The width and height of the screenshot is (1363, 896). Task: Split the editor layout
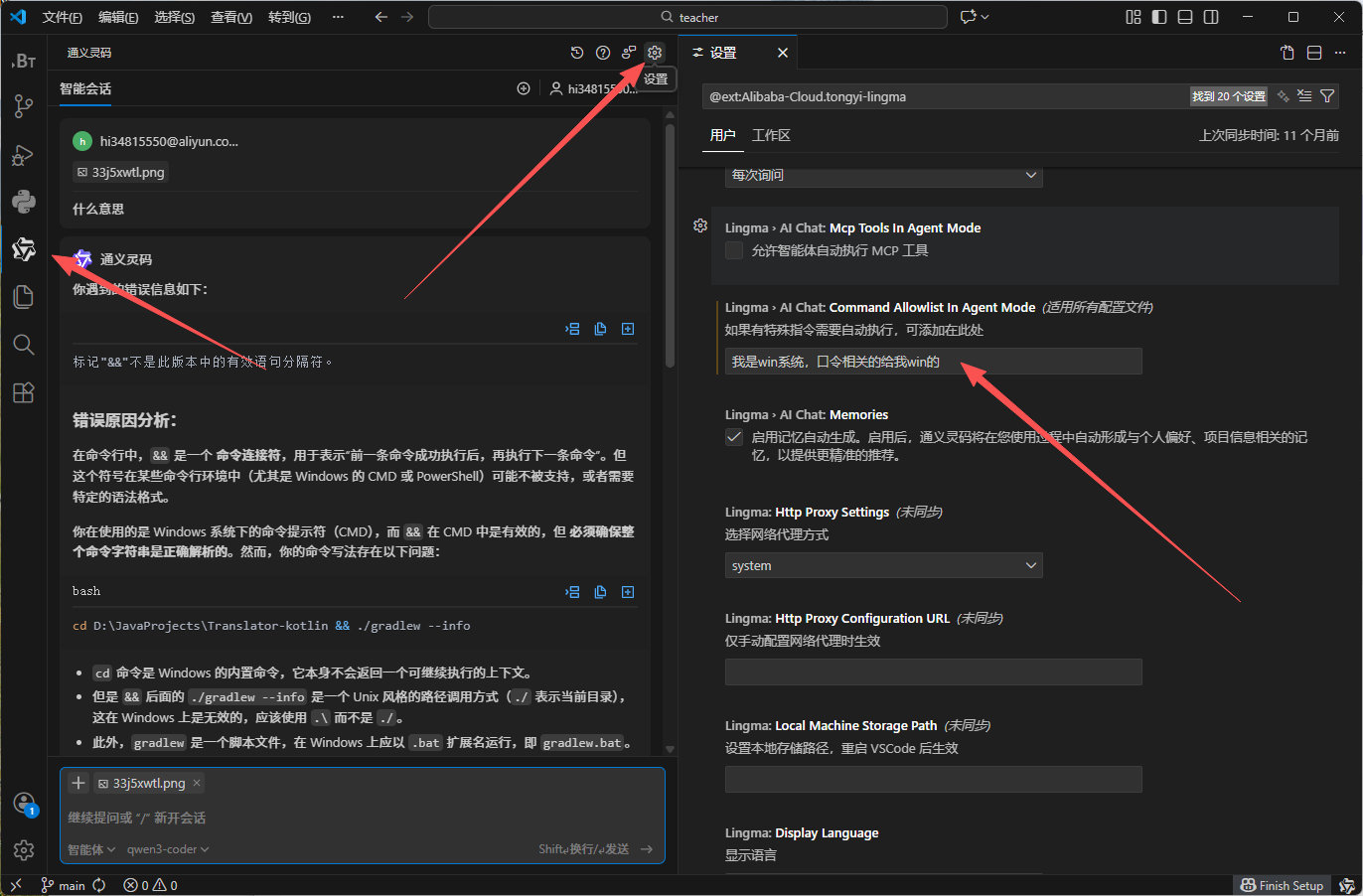1314,53
